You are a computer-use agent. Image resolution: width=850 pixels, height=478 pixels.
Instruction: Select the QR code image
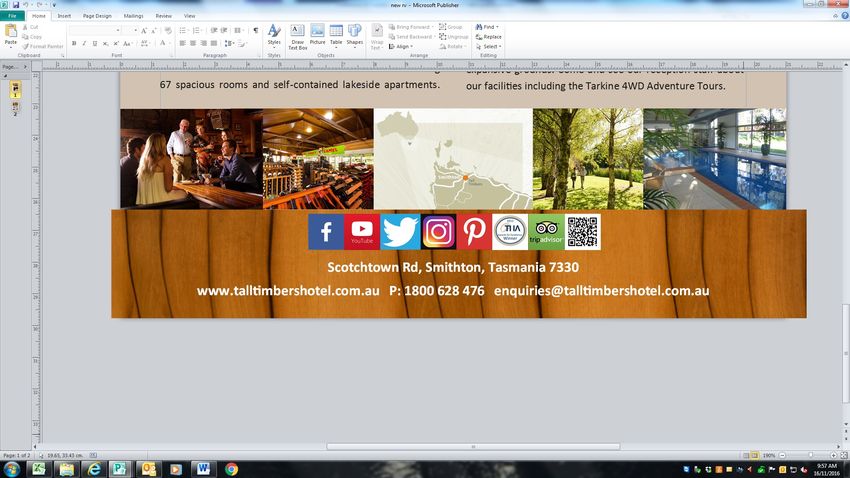pos(583,232)
